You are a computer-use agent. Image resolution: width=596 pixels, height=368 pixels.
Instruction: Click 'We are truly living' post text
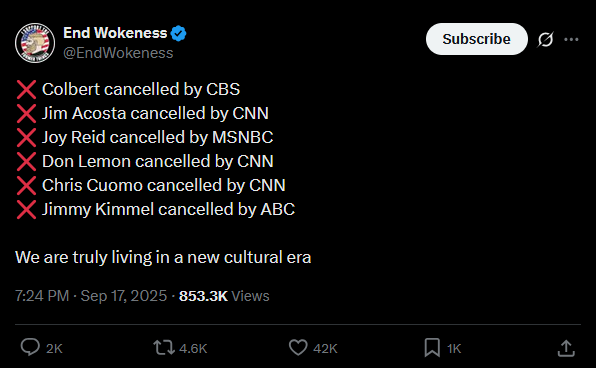(163, 257)
